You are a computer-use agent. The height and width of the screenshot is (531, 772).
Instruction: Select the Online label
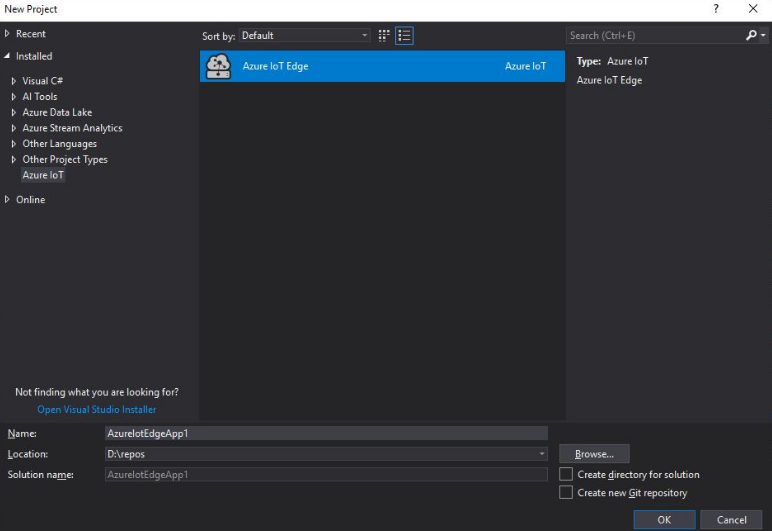click(31, 199)
